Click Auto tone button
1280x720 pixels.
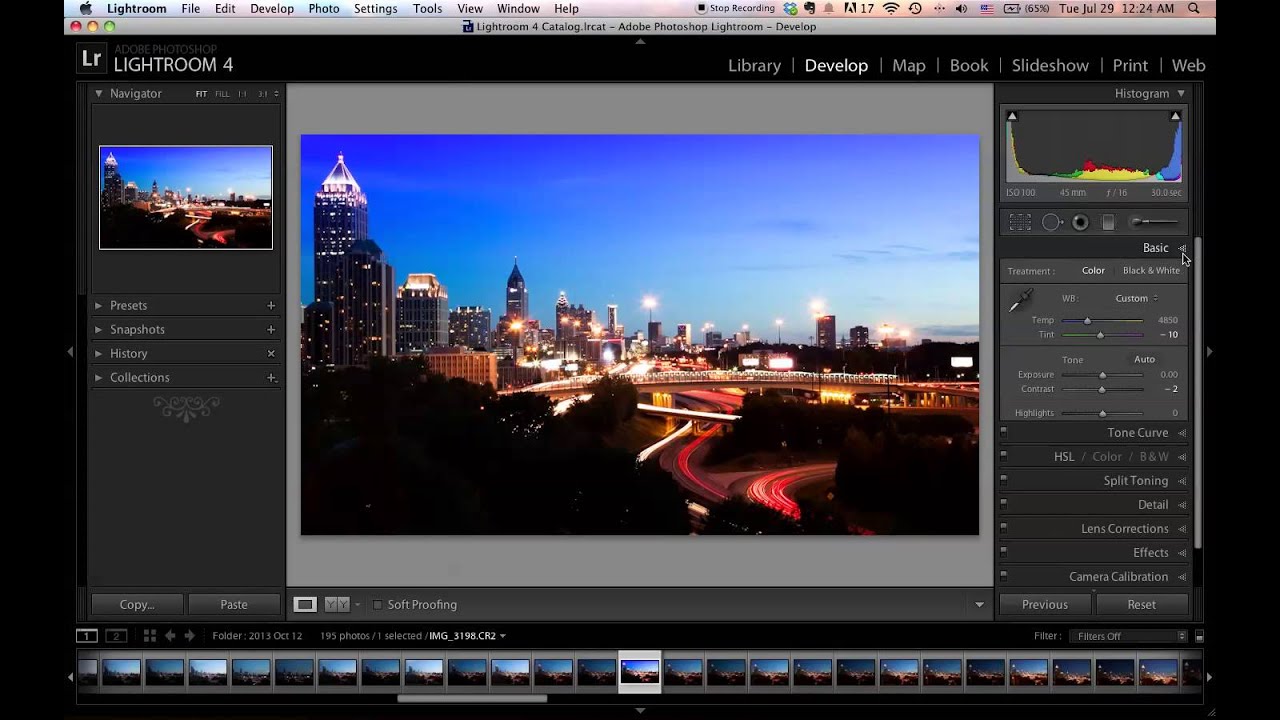1145,359
